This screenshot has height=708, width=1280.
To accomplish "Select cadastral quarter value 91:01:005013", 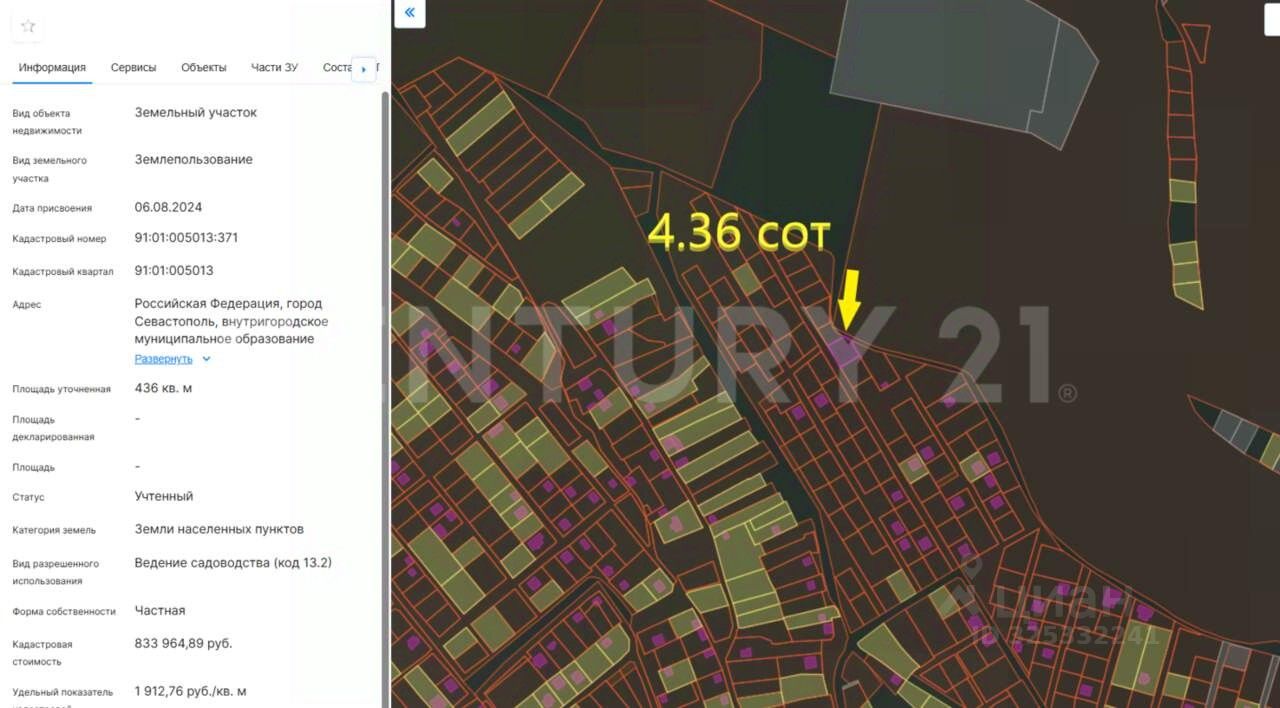I will [174, 271].
